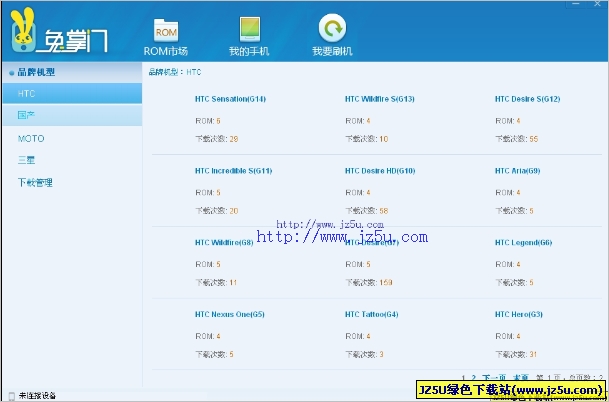This screenshot has height=402, width=609.
Task: Click HTC in the 品牌机型 breadcrumb
Action: tap(194, 72)
